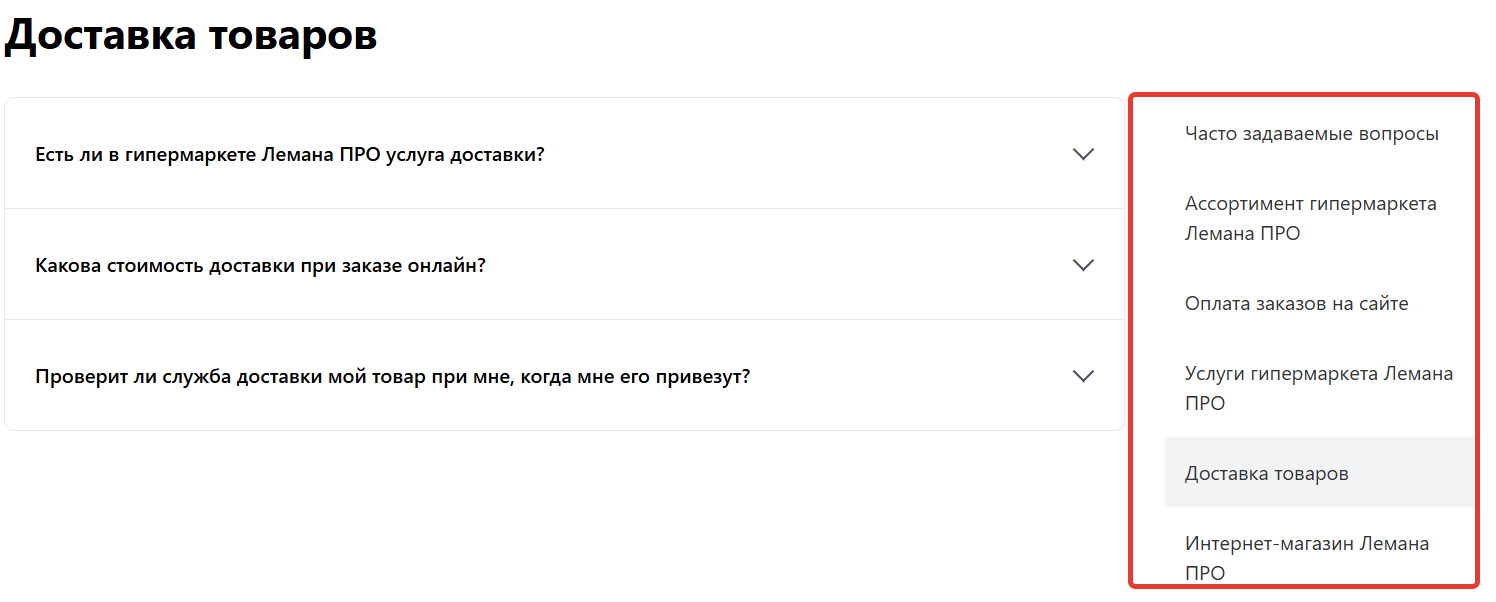Click the 'Доставка товаров' page heading
This screenshot has height=602, width=1496.
tap(191, 36)
